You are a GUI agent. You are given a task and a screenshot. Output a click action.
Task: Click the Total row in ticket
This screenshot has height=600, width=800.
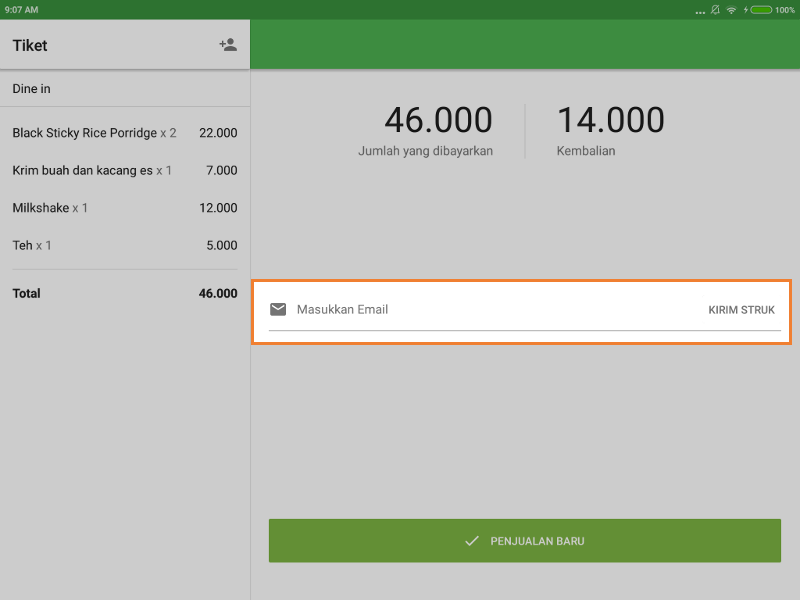point(125,294)
